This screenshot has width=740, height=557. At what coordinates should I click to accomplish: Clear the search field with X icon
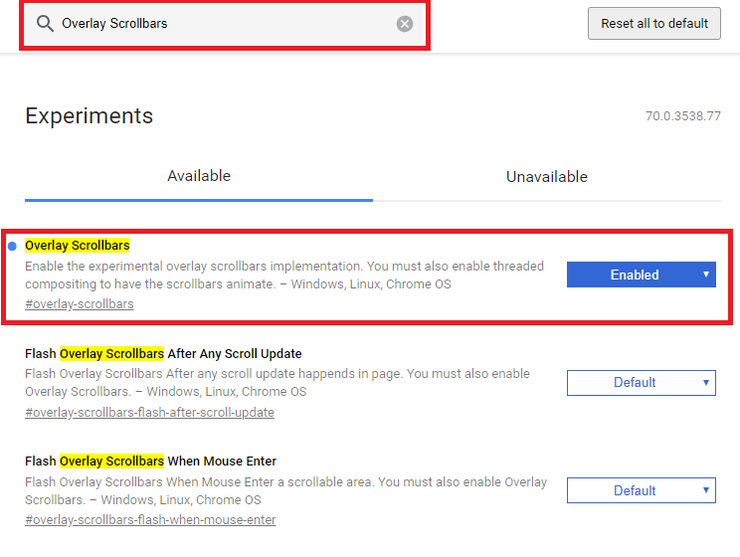click(404, 23)
